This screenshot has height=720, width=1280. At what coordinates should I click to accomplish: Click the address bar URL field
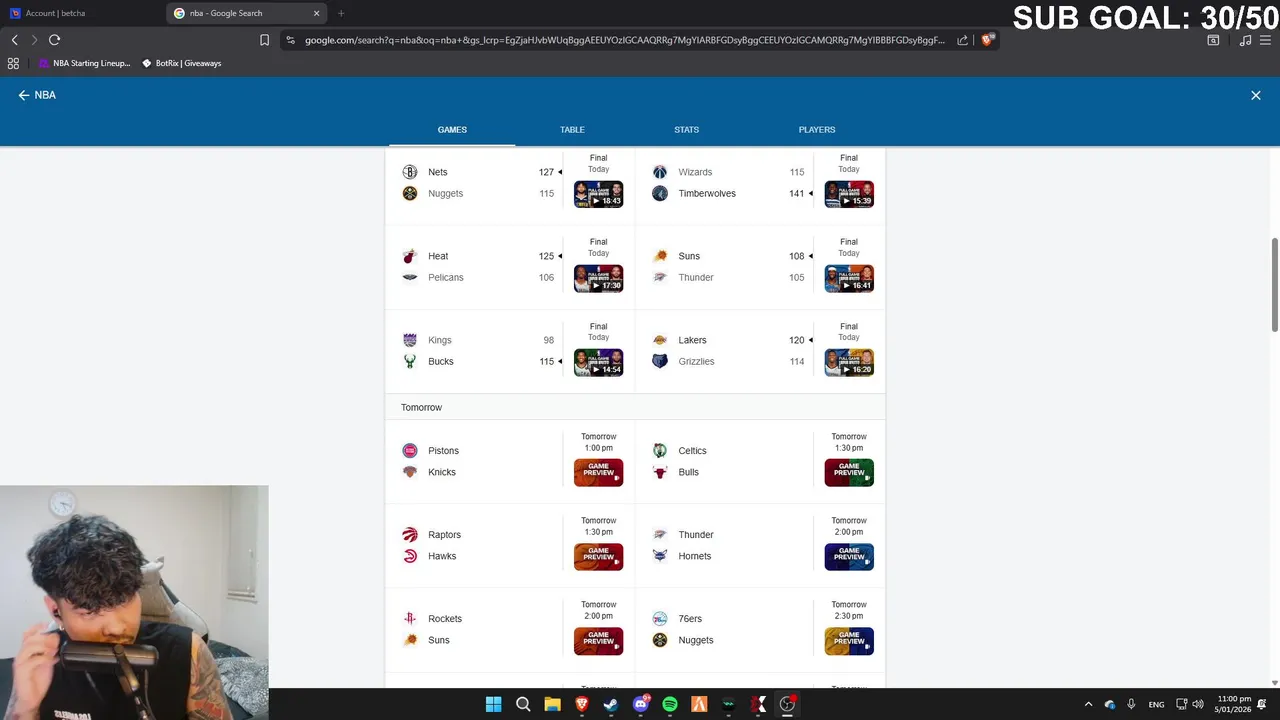(624, 40)
